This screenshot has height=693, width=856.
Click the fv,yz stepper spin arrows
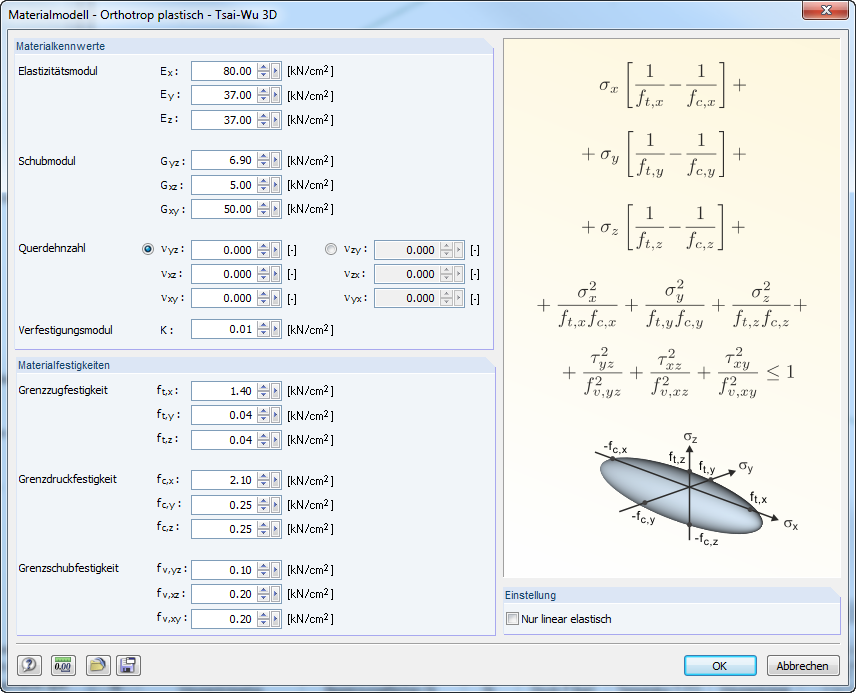click(264, 570)
